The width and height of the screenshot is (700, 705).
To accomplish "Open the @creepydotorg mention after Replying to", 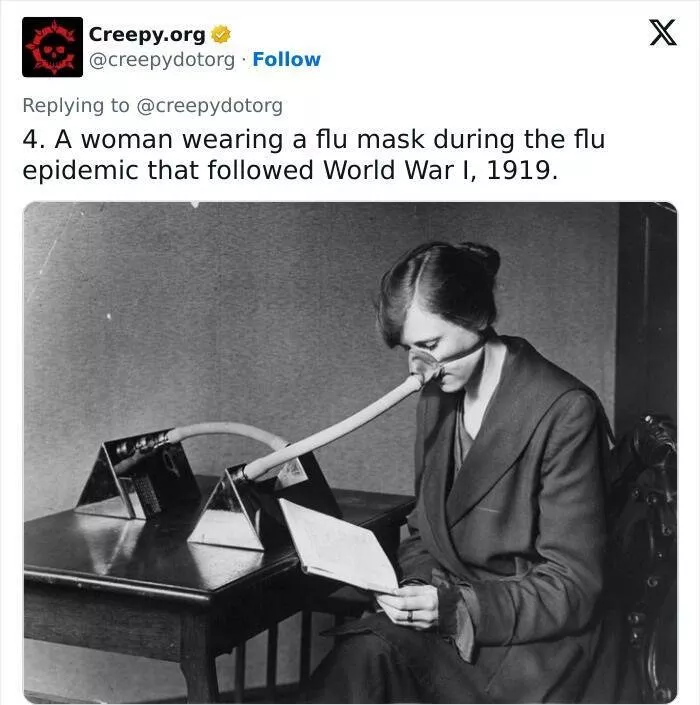I will [x=210, y=106].
